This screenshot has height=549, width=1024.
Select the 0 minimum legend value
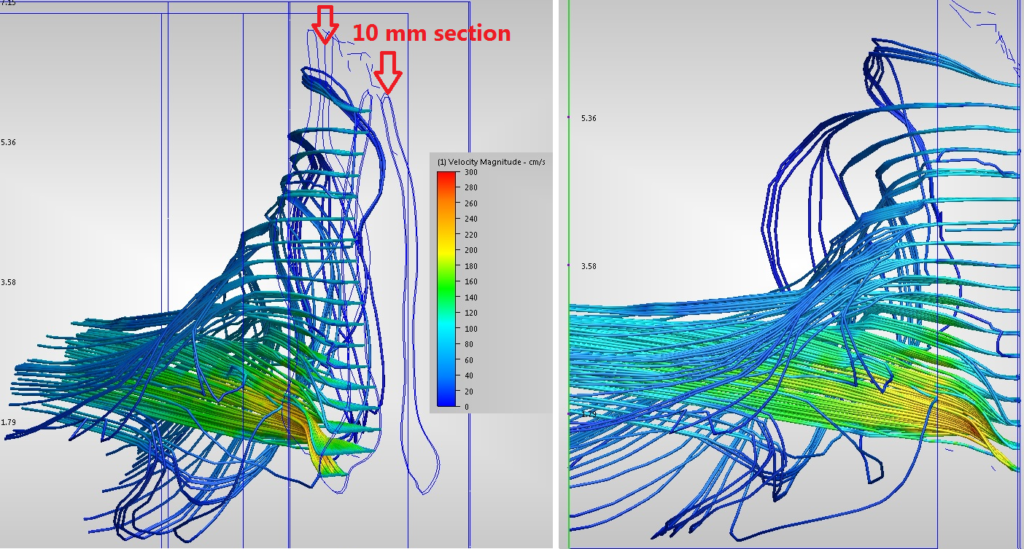[x=468, y=407]
